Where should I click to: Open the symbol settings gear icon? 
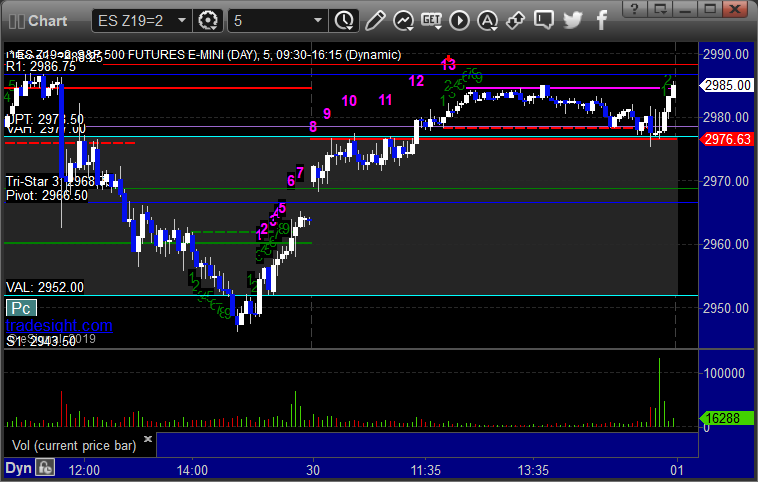[x=208, y=21]
